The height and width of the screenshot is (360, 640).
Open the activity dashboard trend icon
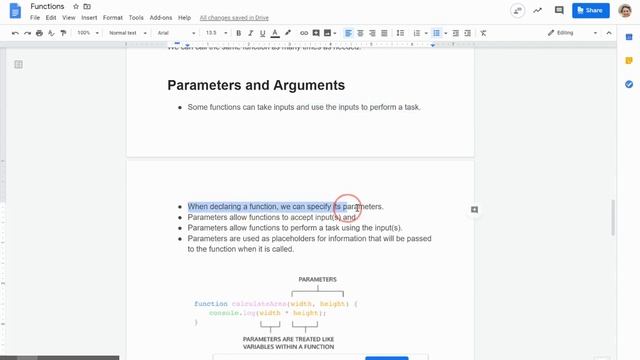pyautogui.click(x=538, y=11)
